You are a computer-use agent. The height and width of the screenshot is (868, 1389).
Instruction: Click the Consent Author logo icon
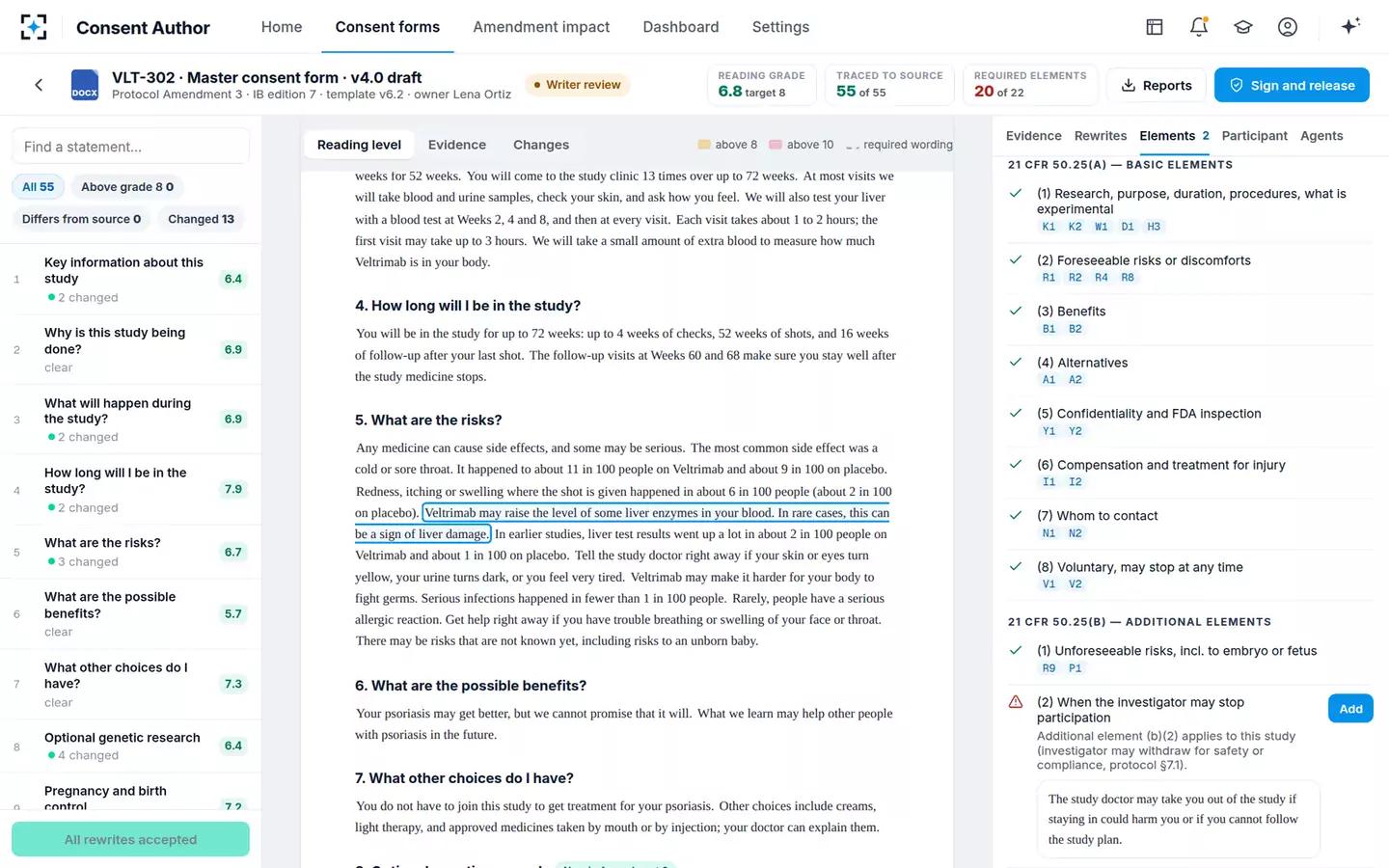[x=34, y=27]
